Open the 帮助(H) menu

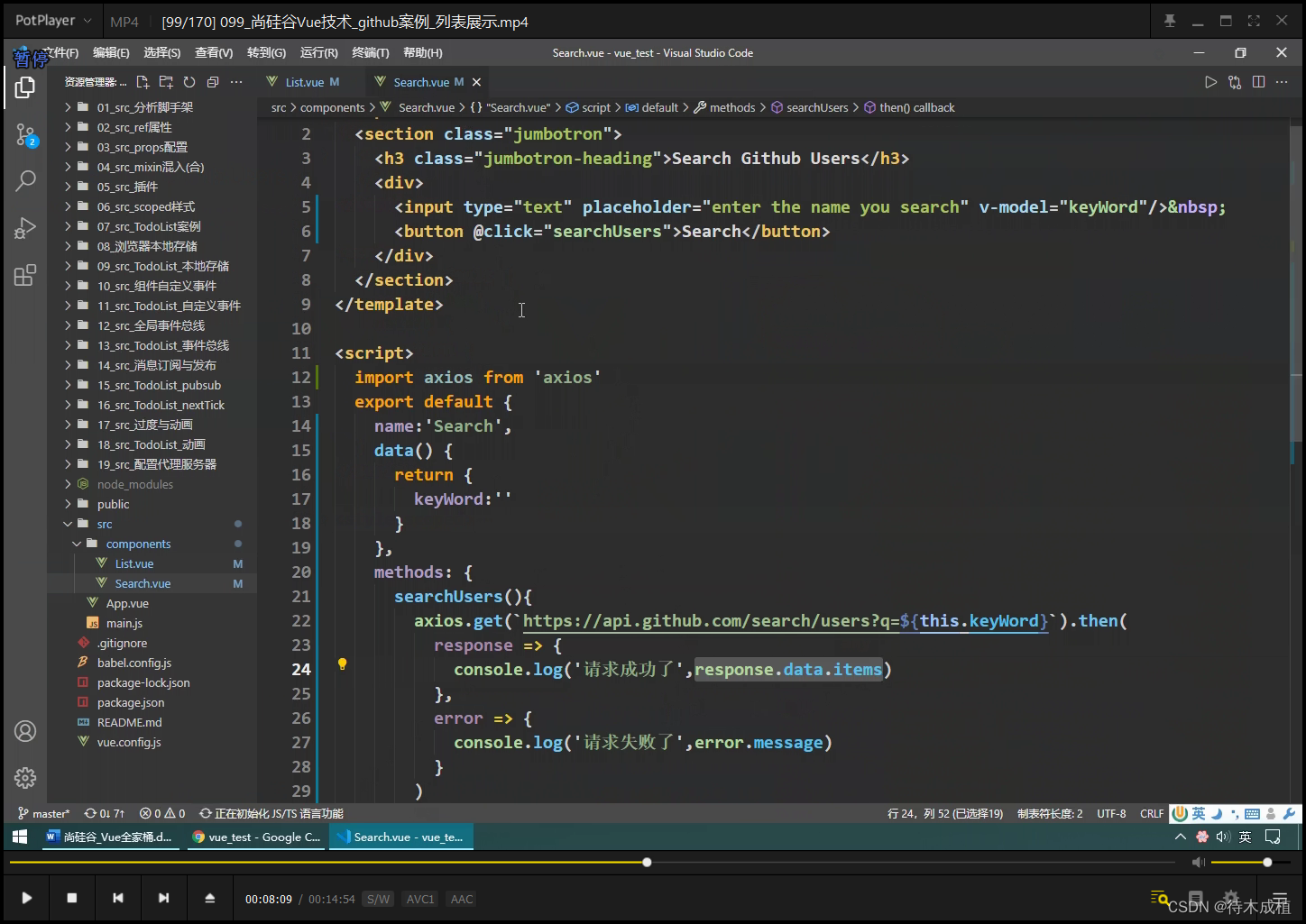coord(423,53)
